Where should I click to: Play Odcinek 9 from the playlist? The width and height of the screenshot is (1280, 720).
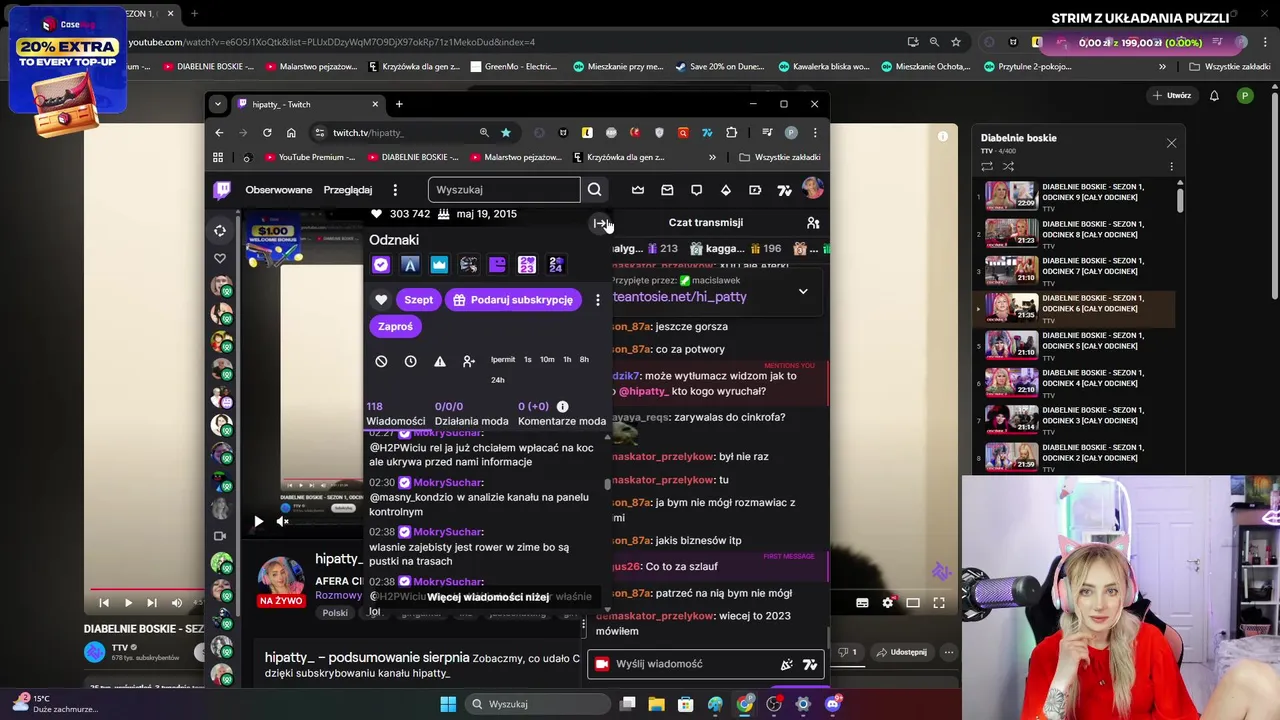click(1075, 195)
